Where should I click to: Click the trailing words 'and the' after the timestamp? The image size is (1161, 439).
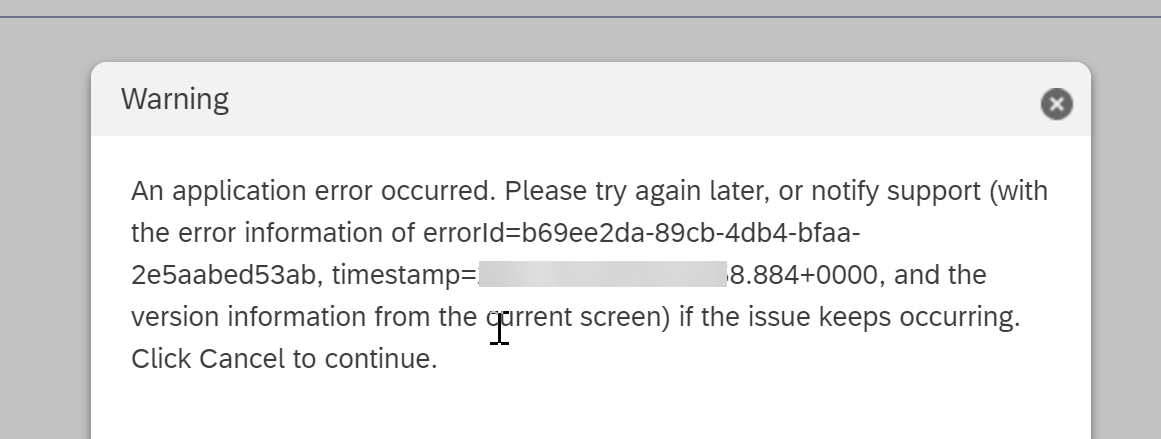(x=940, y=275)
